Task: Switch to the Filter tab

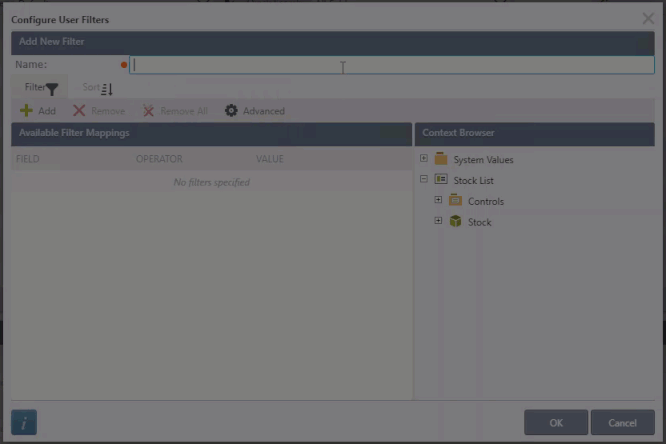Action: 39,88
